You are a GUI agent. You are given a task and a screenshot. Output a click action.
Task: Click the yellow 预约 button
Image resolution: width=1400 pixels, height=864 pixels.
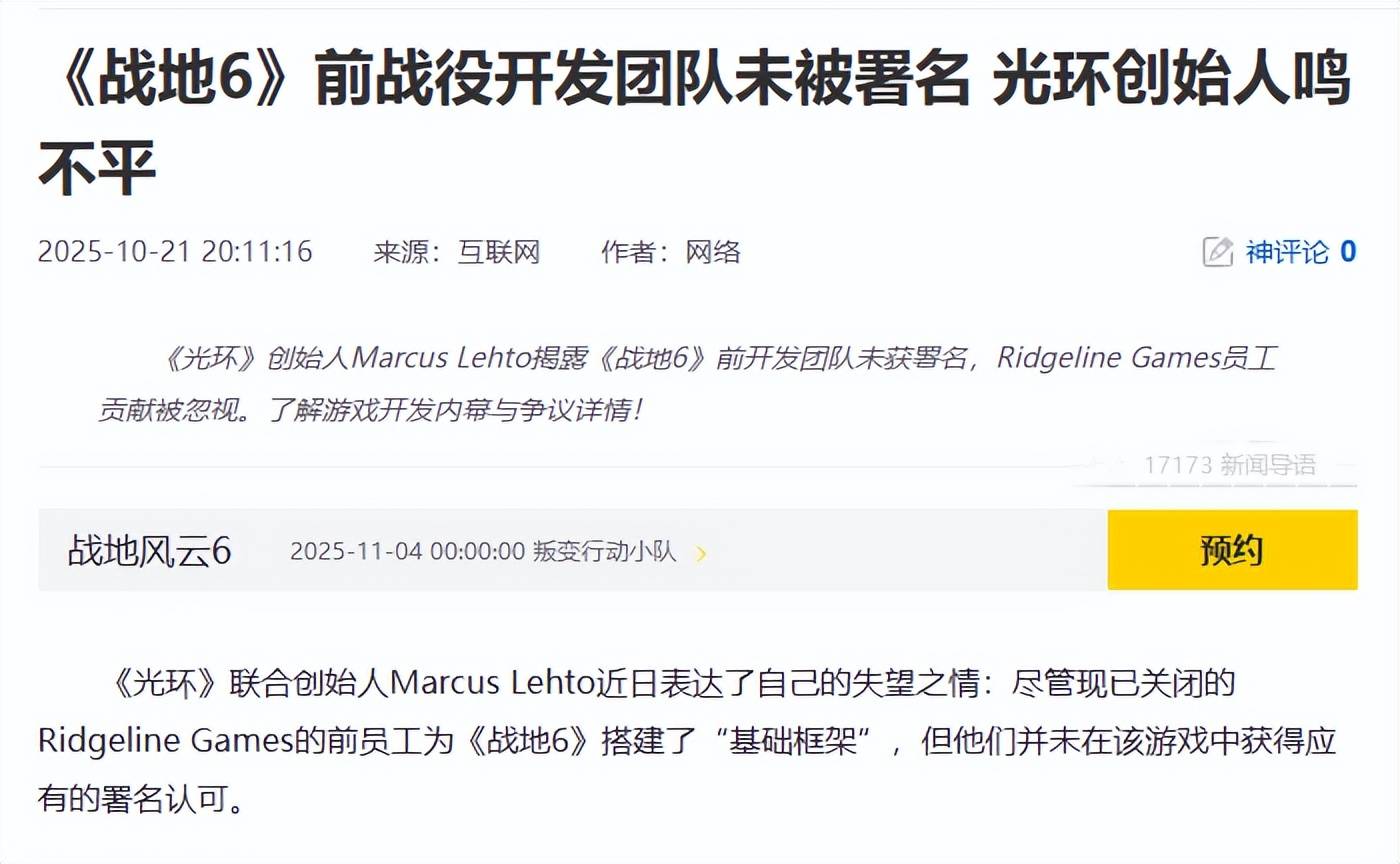pyautogui.click(x=1232, y=550)
